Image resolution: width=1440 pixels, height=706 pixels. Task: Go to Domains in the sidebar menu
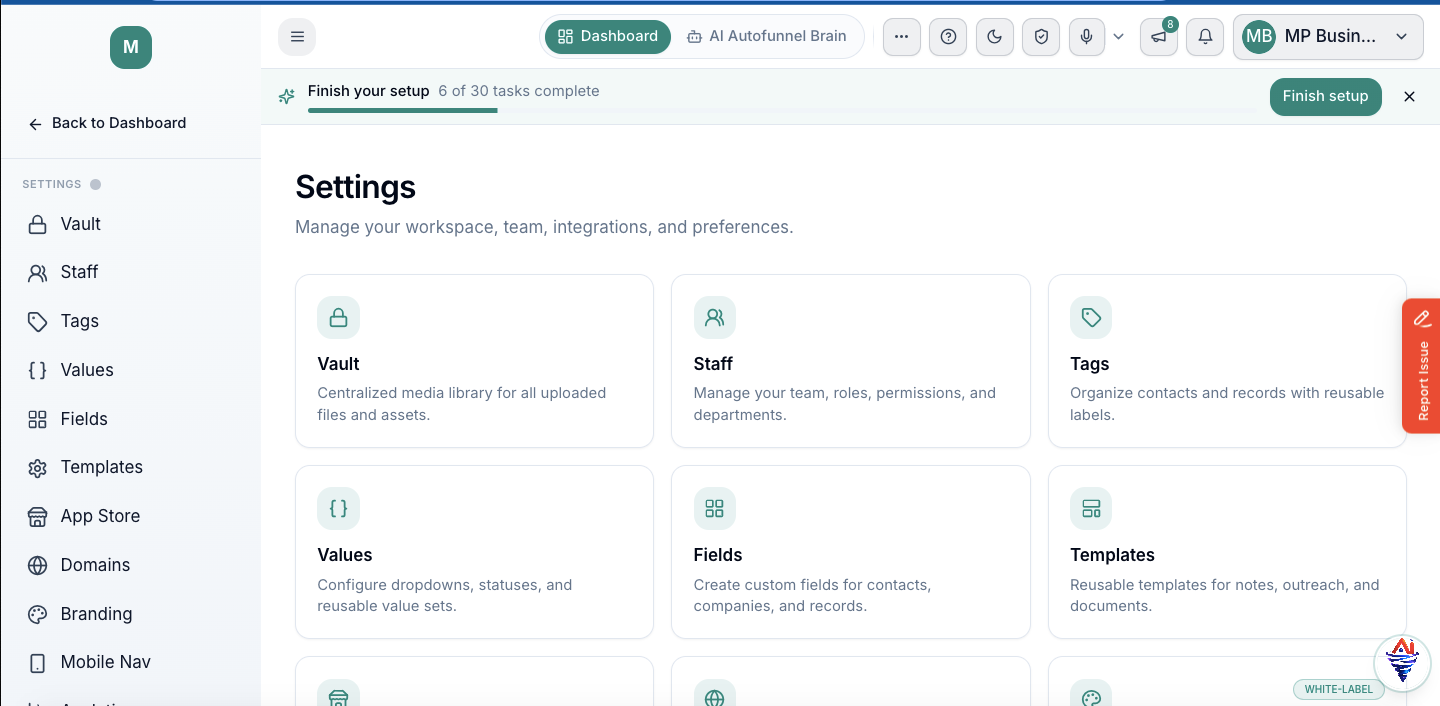[130, 565]
